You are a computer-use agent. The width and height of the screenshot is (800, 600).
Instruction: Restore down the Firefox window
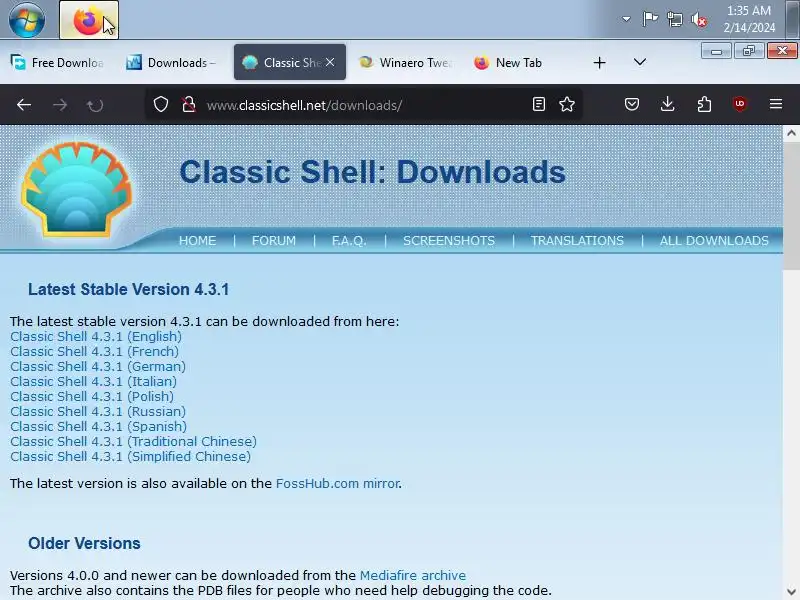(748, 51)
